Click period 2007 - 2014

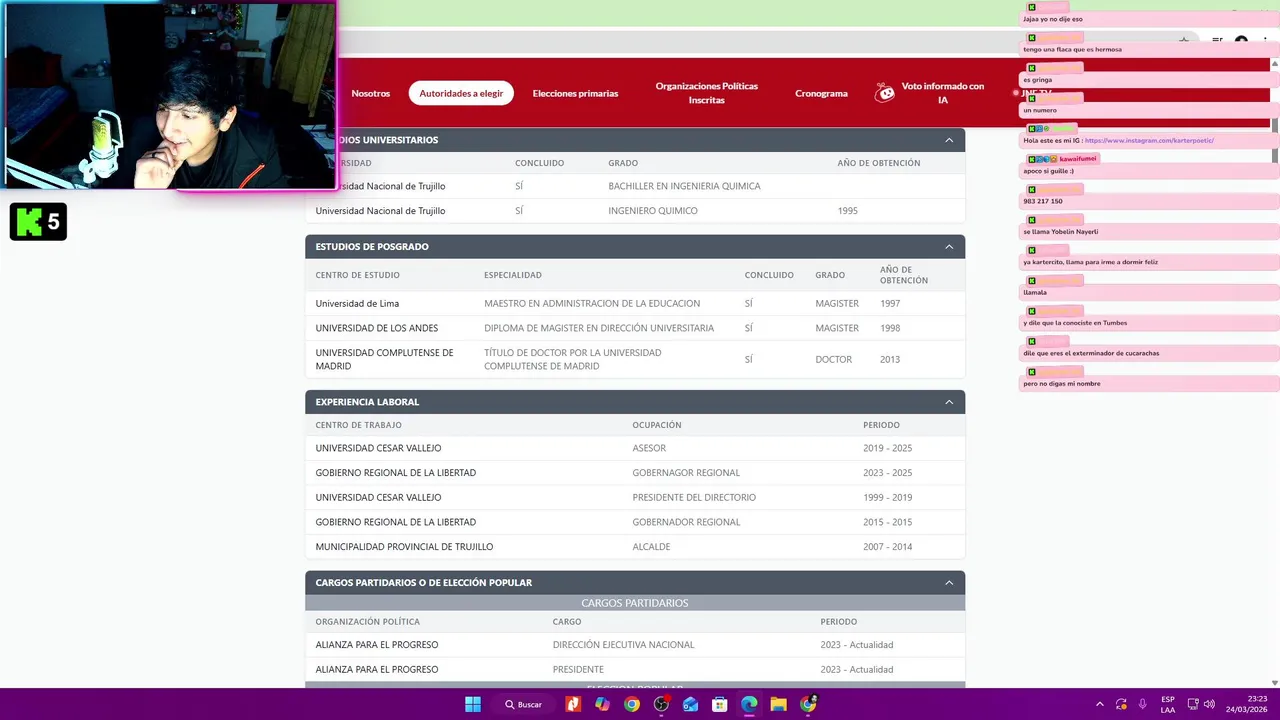[888, 547]
